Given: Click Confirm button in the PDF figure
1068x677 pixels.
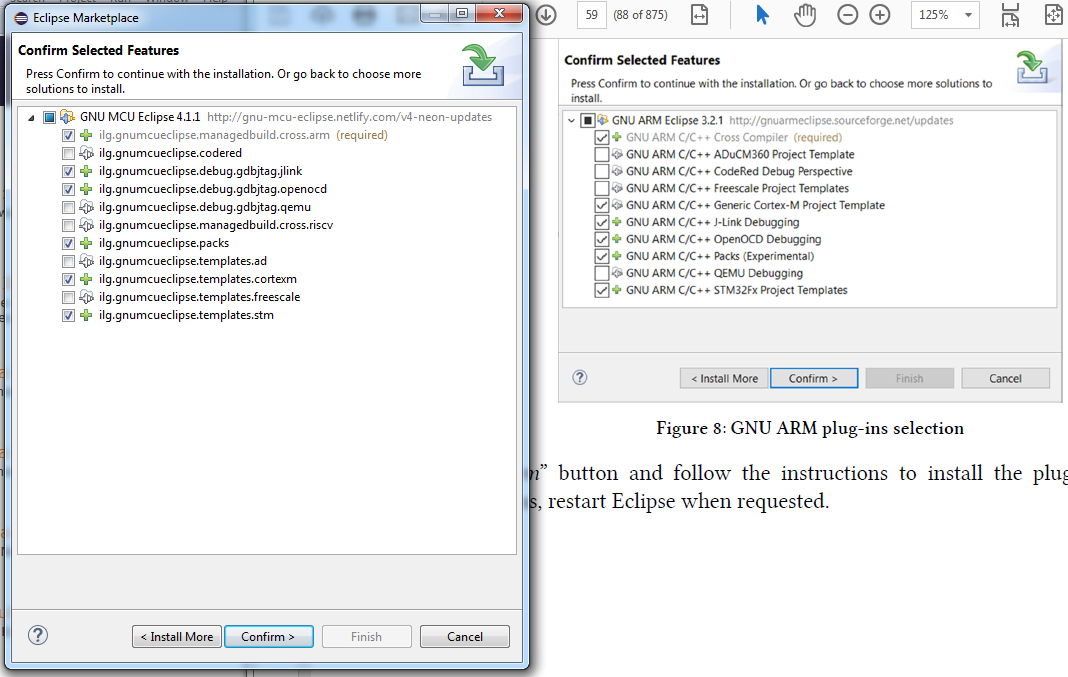Looking at the screenshot, I should (x=814, y=379).
